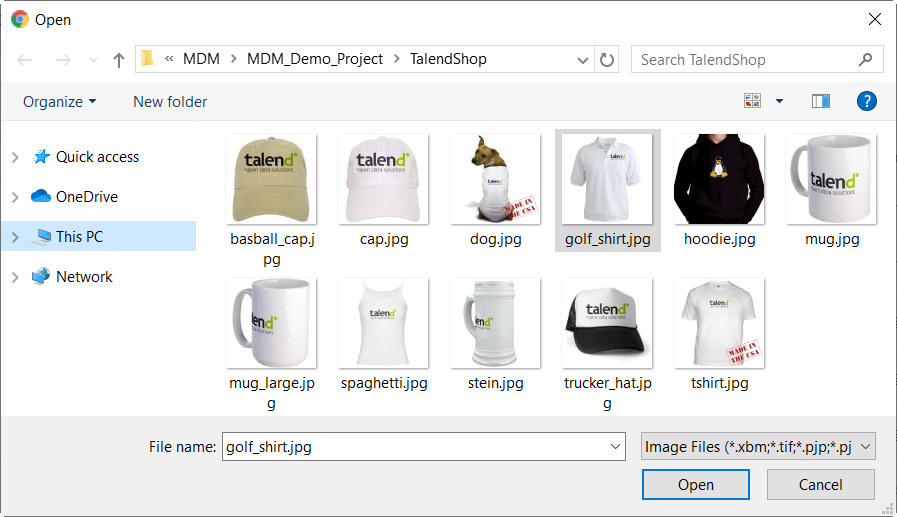Open view options dropdown arrow

779,101
